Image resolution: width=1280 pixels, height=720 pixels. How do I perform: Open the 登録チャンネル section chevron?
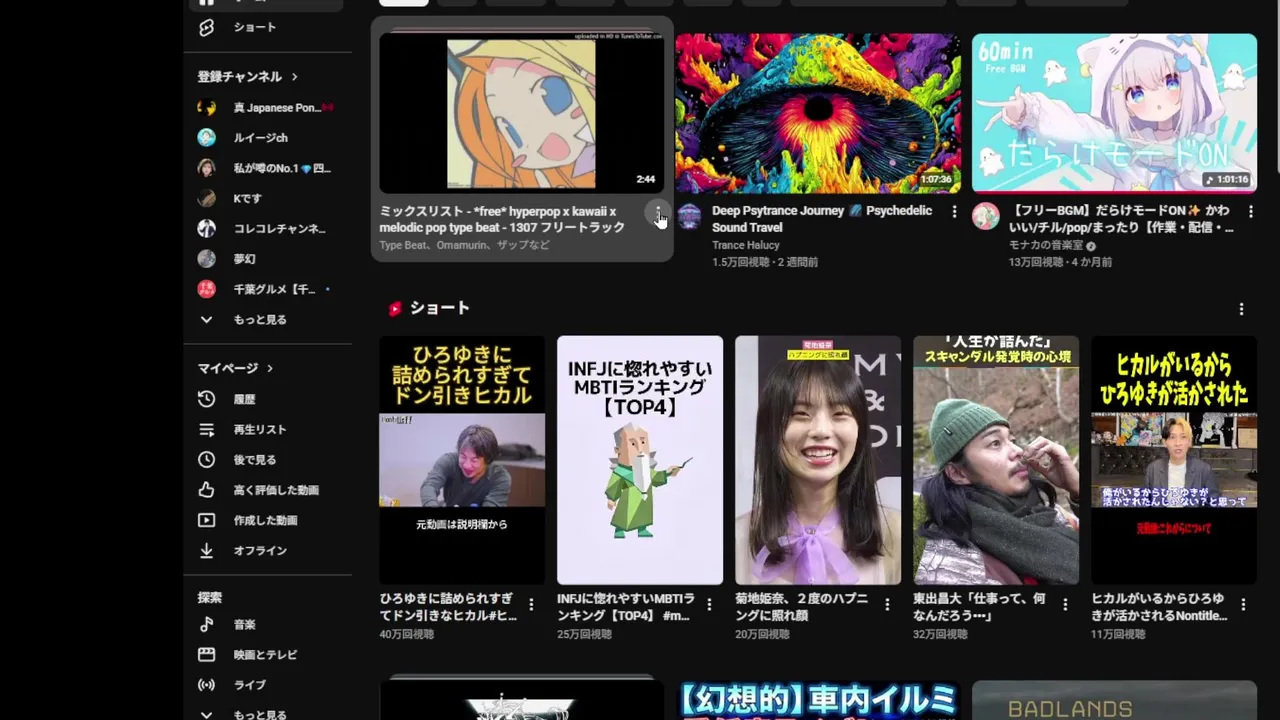coord(294,77)
